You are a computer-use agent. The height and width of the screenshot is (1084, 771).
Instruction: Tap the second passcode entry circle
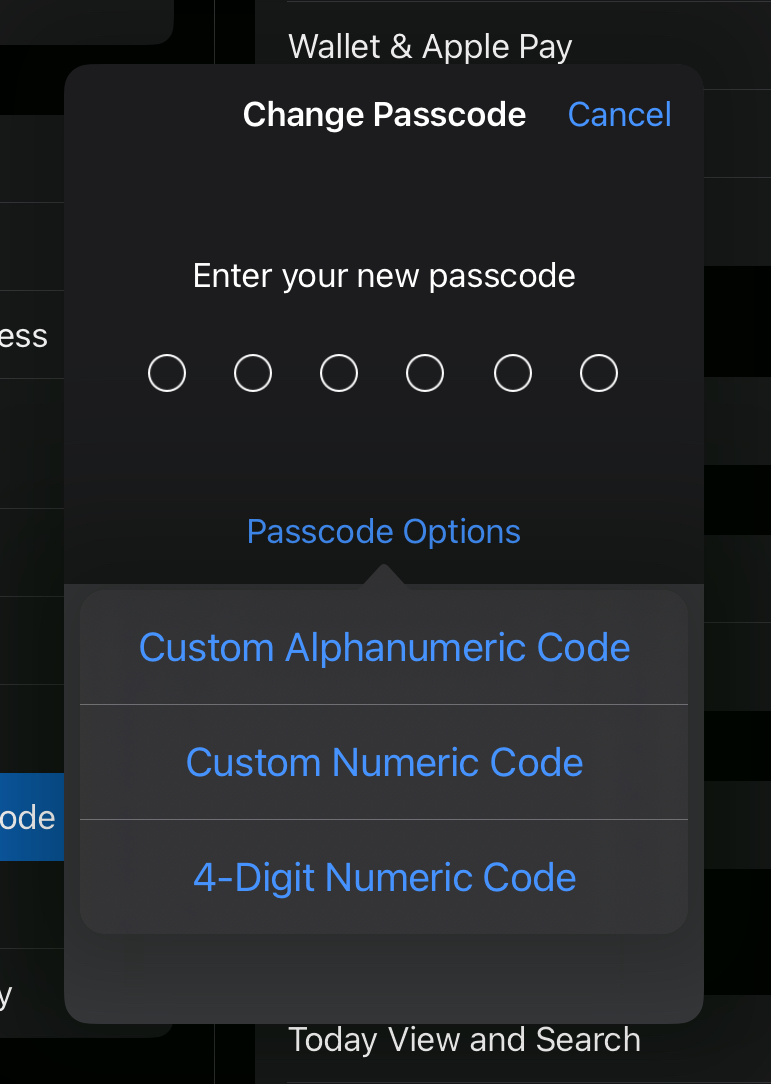click(x=253, y=373)
